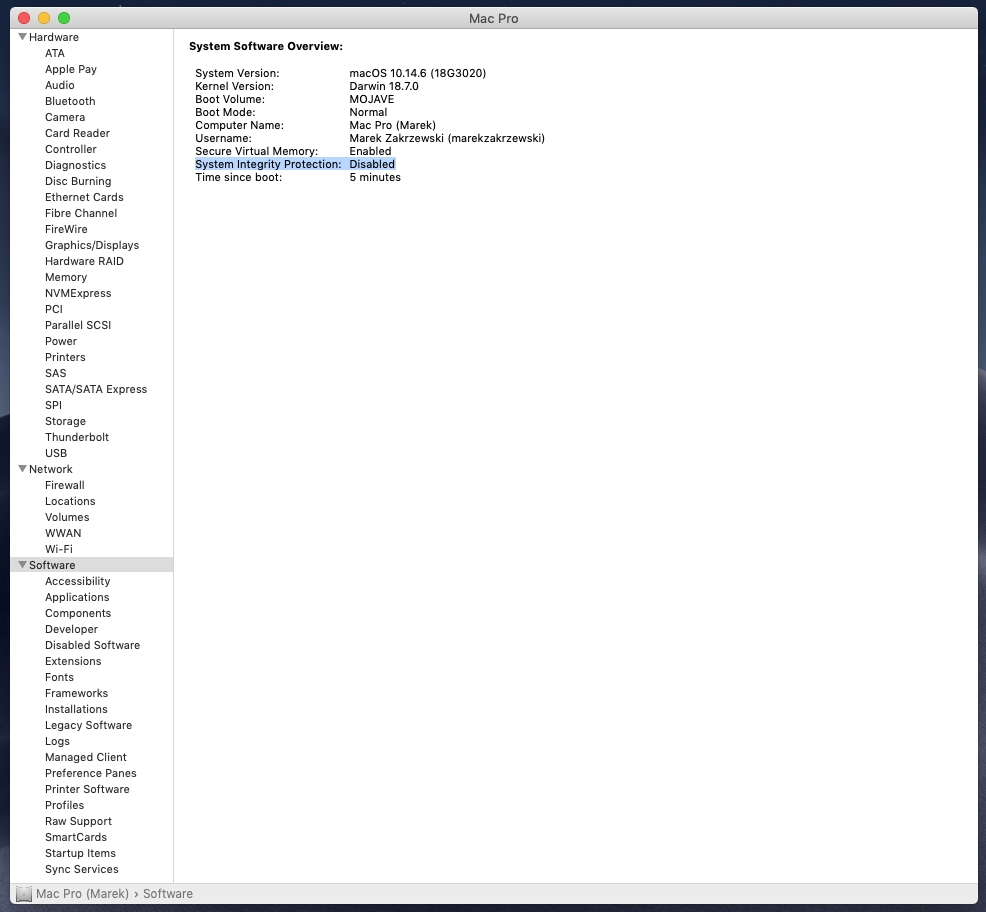Viewport: 986px width, 912px height.
Task: Show Bluetooth hardware information
Action: tap(70, 101)
